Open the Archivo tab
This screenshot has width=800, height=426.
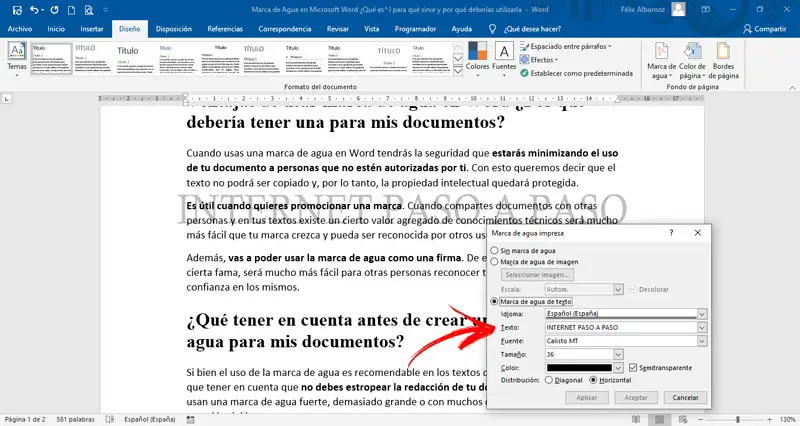click(x=20, y=29)
